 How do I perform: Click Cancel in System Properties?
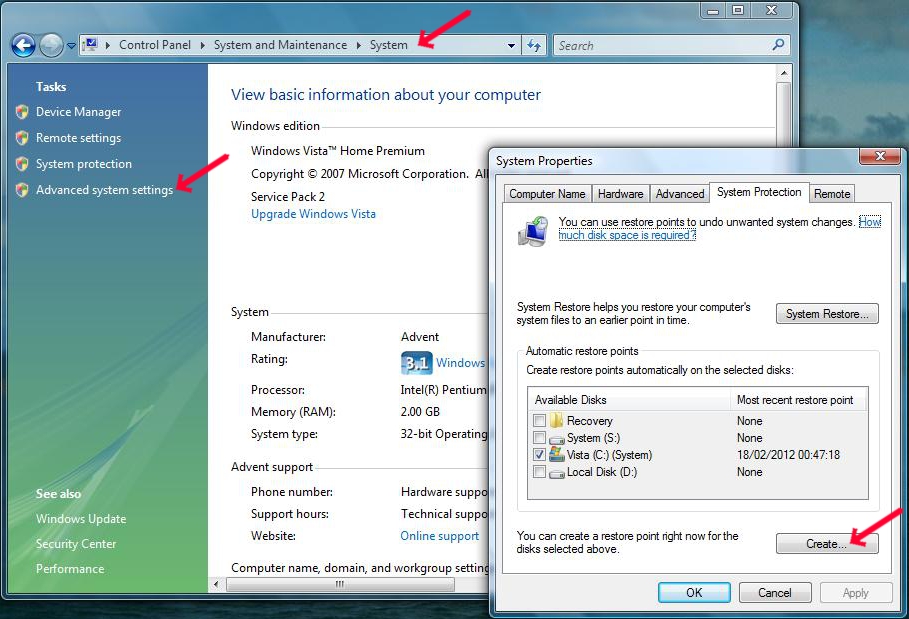[x=775, y=592]
